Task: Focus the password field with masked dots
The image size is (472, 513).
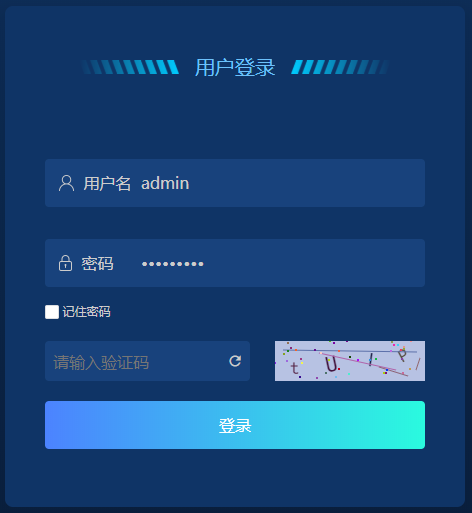Action: [x=235, y=263]
